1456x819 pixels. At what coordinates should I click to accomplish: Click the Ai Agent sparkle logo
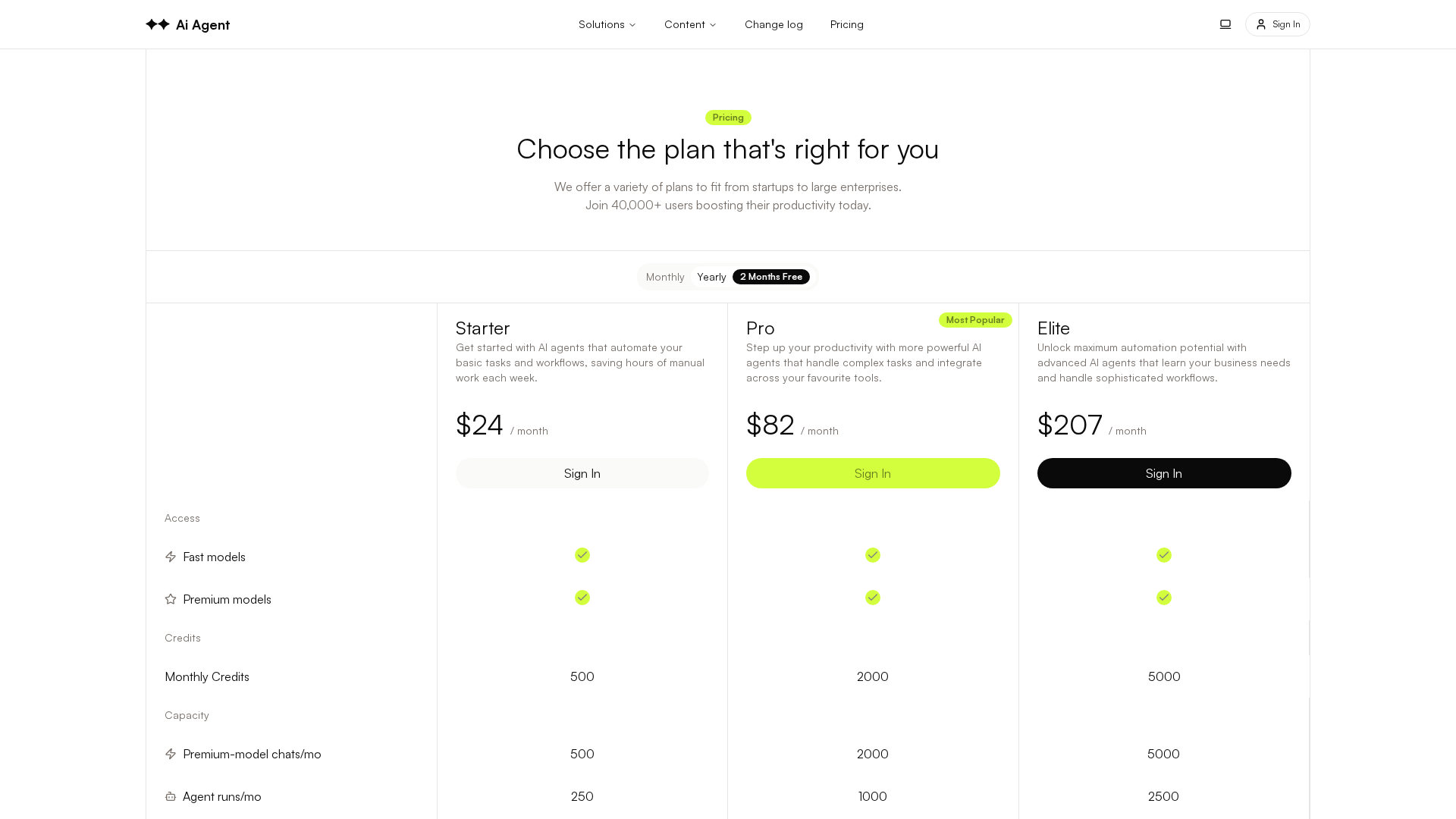[x=158, y=24]
